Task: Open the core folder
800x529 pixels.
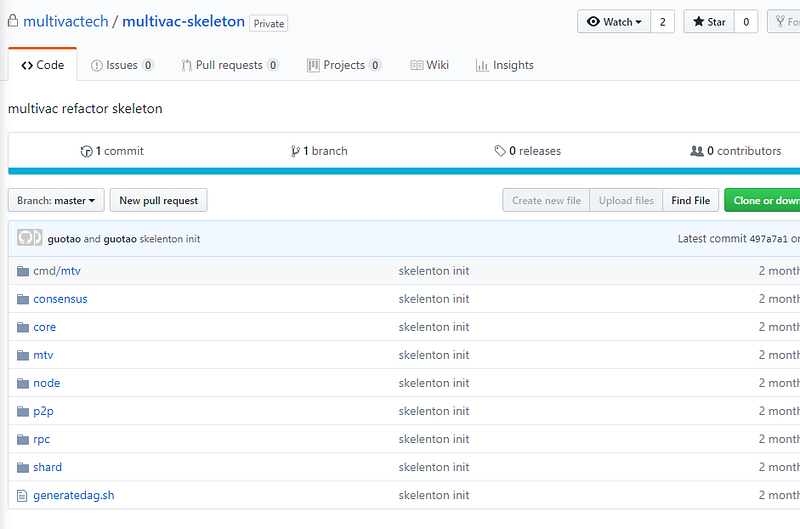Action: tap(44, 327)
